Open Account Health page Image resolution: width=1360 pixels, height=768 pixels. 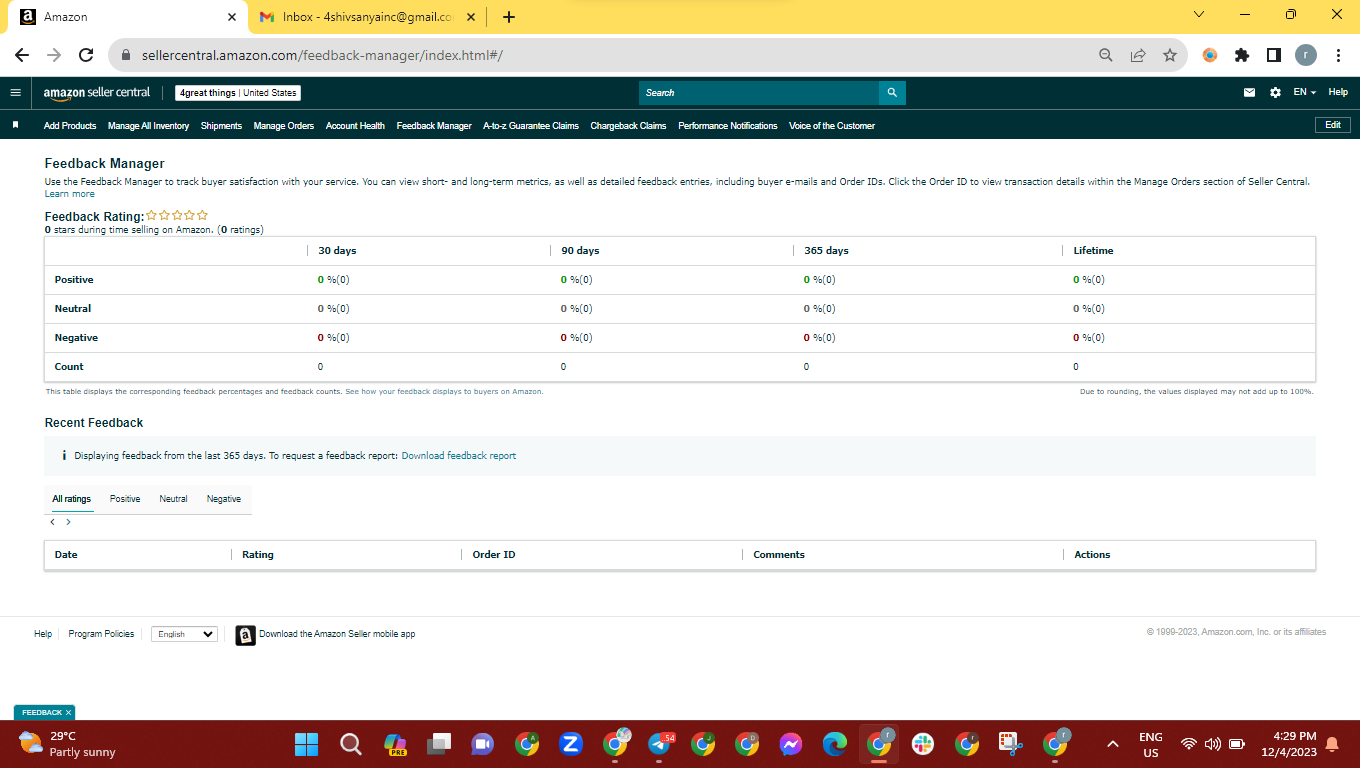[355, 126]
